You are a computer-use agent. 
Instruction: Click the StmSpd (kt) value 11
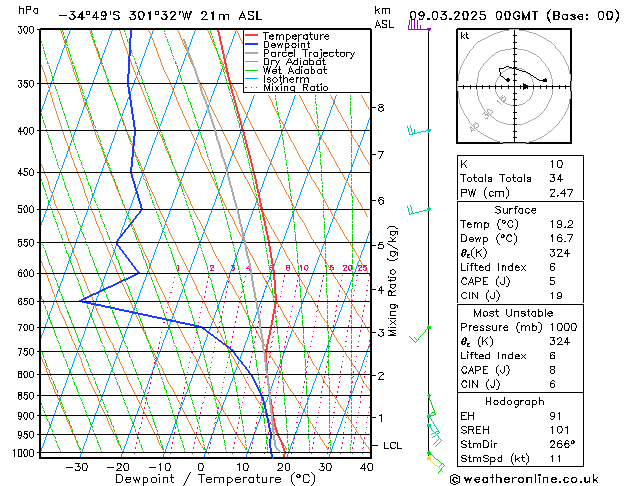pyautogui.click(x=556, y=459)
